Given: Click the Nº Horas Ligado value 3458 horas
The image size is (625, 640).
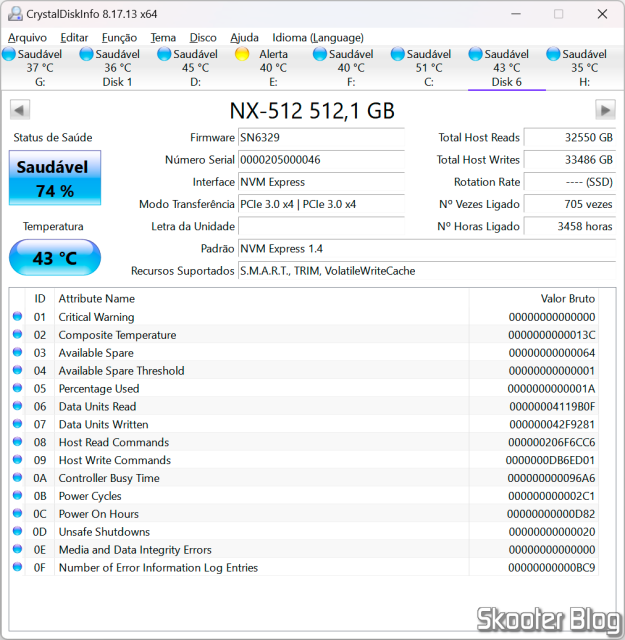Looking at the screenshot, I should pos(570,226).
